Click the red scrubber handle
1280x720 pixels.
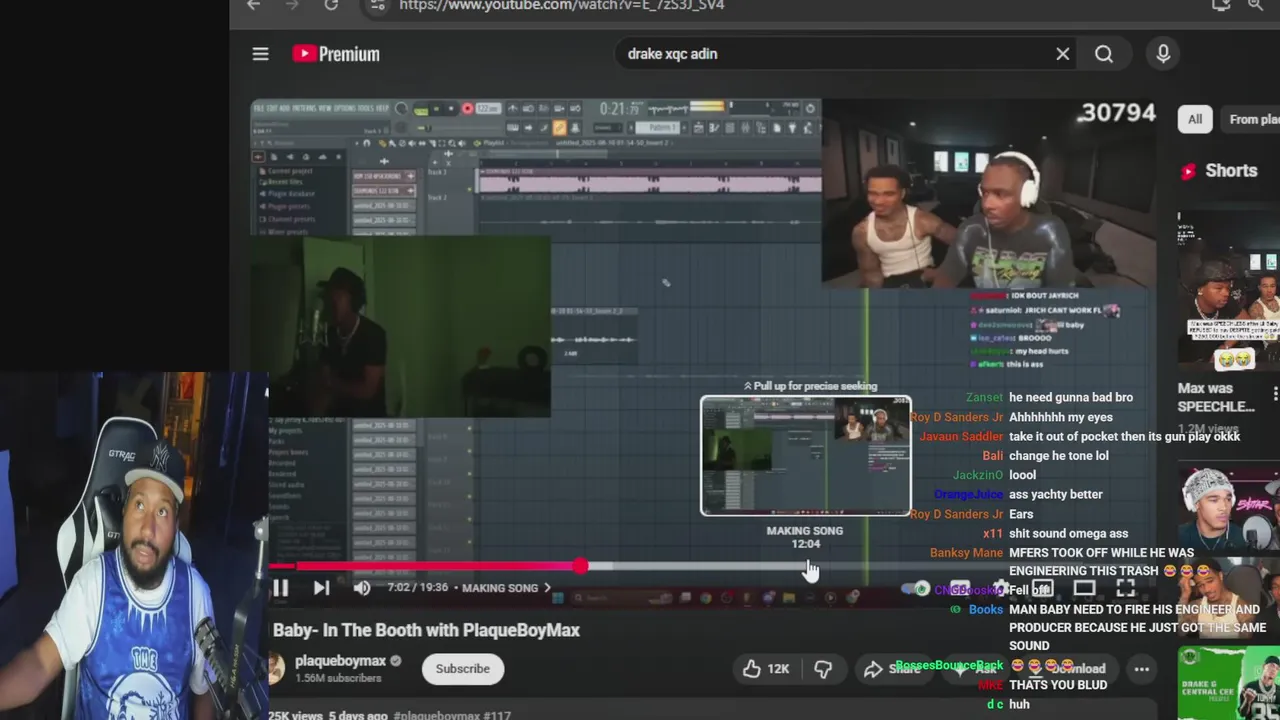pyautogui.click(x=581, y=566)
